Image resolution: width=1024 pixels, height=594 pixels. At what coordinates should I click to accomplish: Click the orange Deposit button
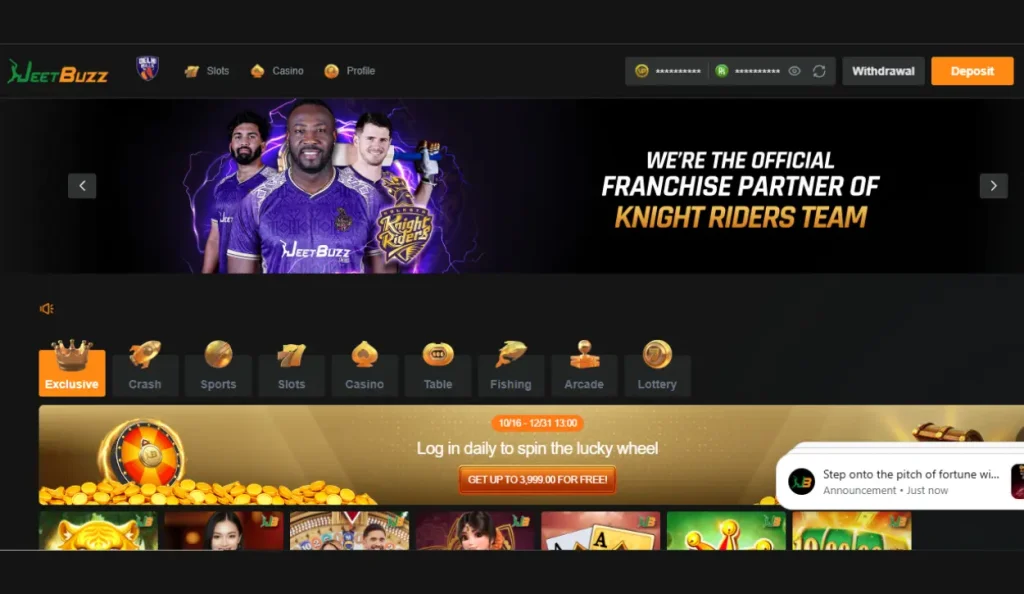coord(972,71)
